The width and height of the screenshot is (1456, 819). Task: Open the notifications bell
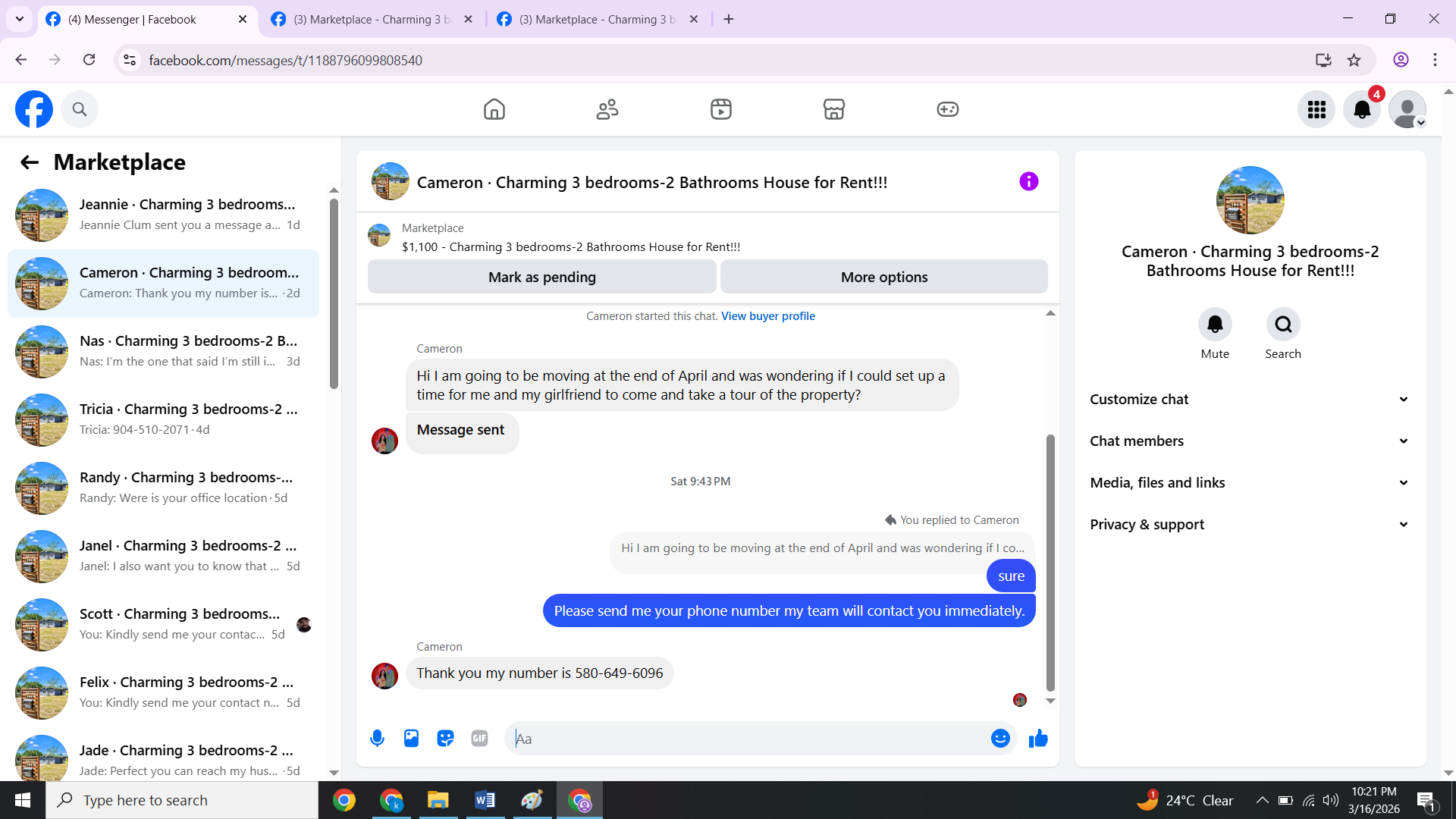pos(1362,109)
